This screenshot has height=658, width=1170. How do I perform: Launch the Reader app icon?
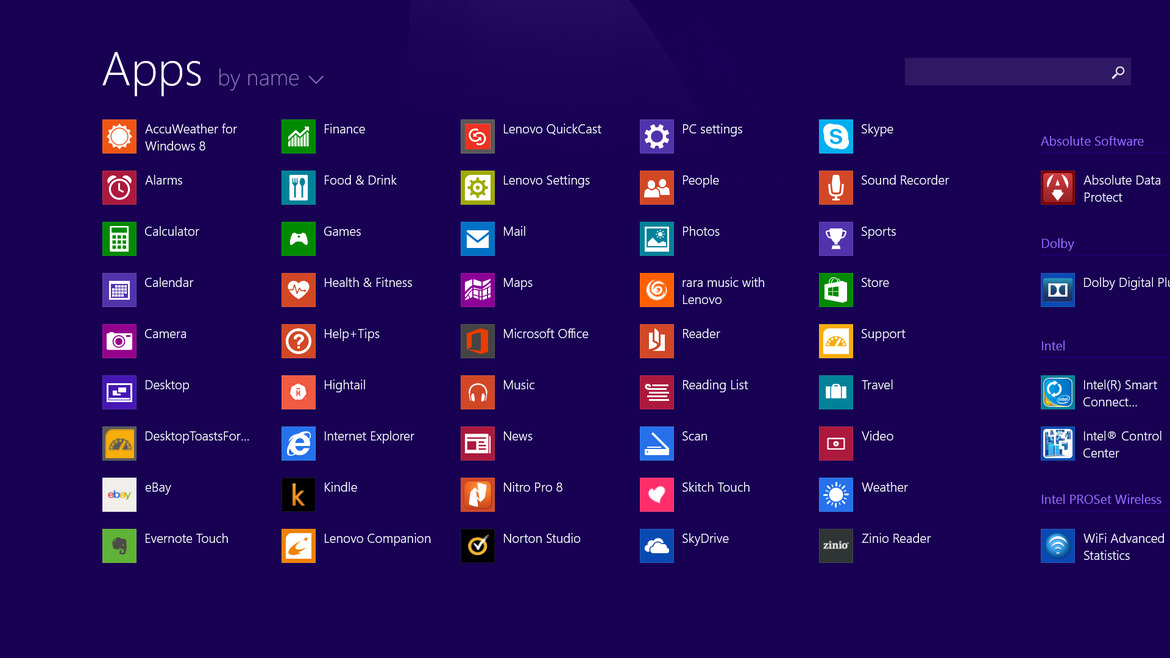point(657,341)
